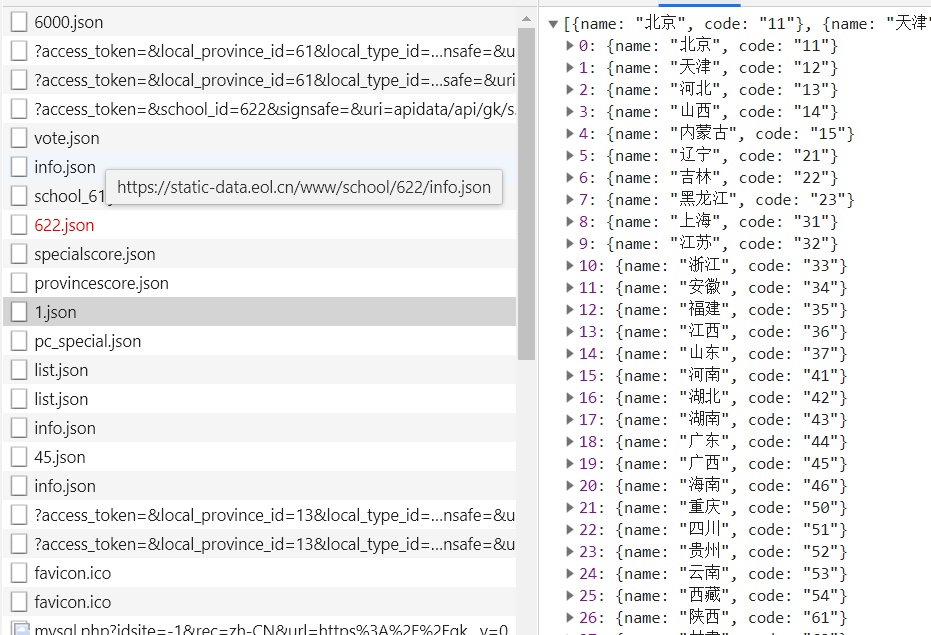Click the scrollbar up arrow
Viewport: 931px width, 635px height.
tap(526, 20)
